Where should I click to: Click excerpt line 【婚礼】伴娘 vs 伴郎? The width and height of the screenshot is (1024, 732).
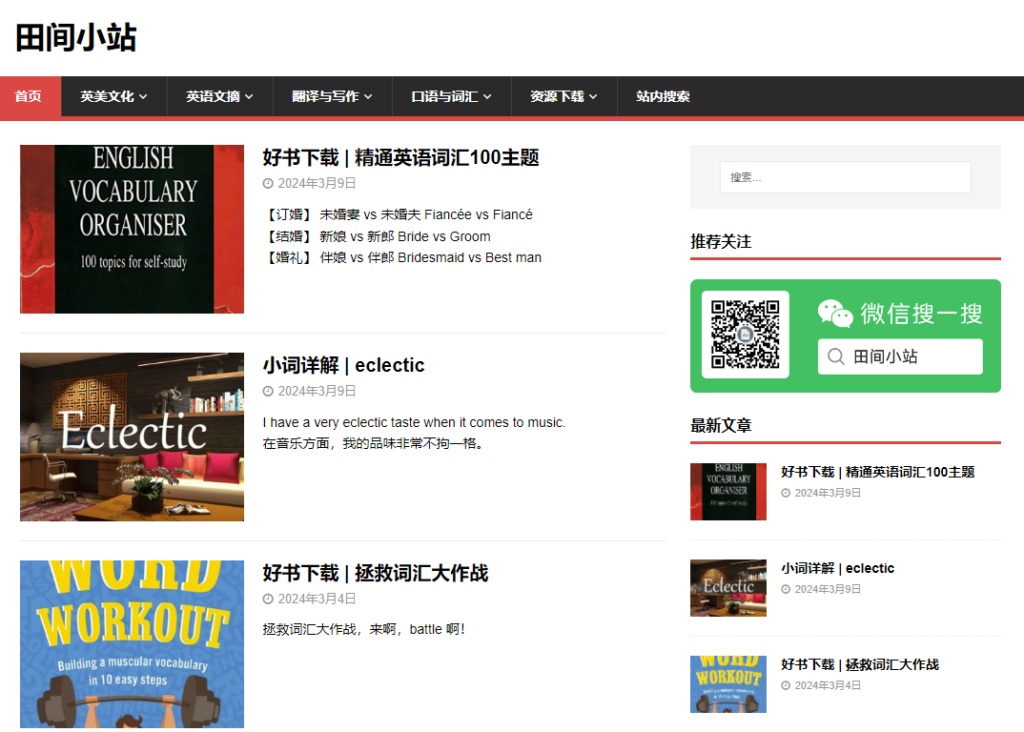(x=402, y=258)
